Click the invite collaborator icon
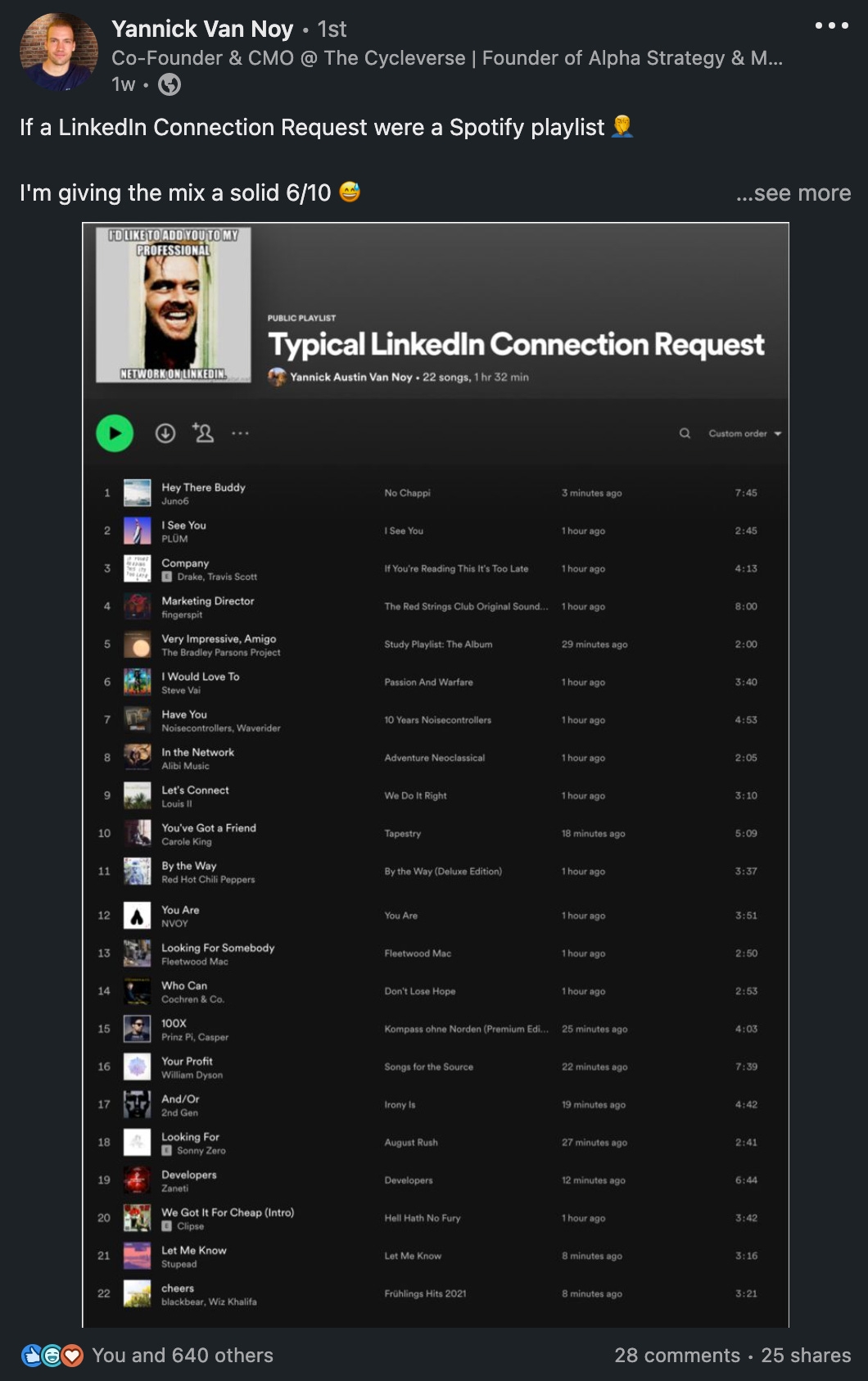 coord(203,432)
